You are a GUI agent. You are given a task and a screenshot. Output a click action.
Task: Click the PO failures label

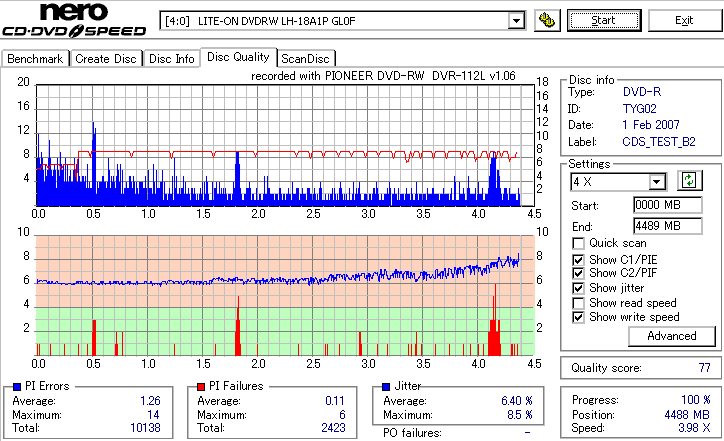[x=412, y=433]
